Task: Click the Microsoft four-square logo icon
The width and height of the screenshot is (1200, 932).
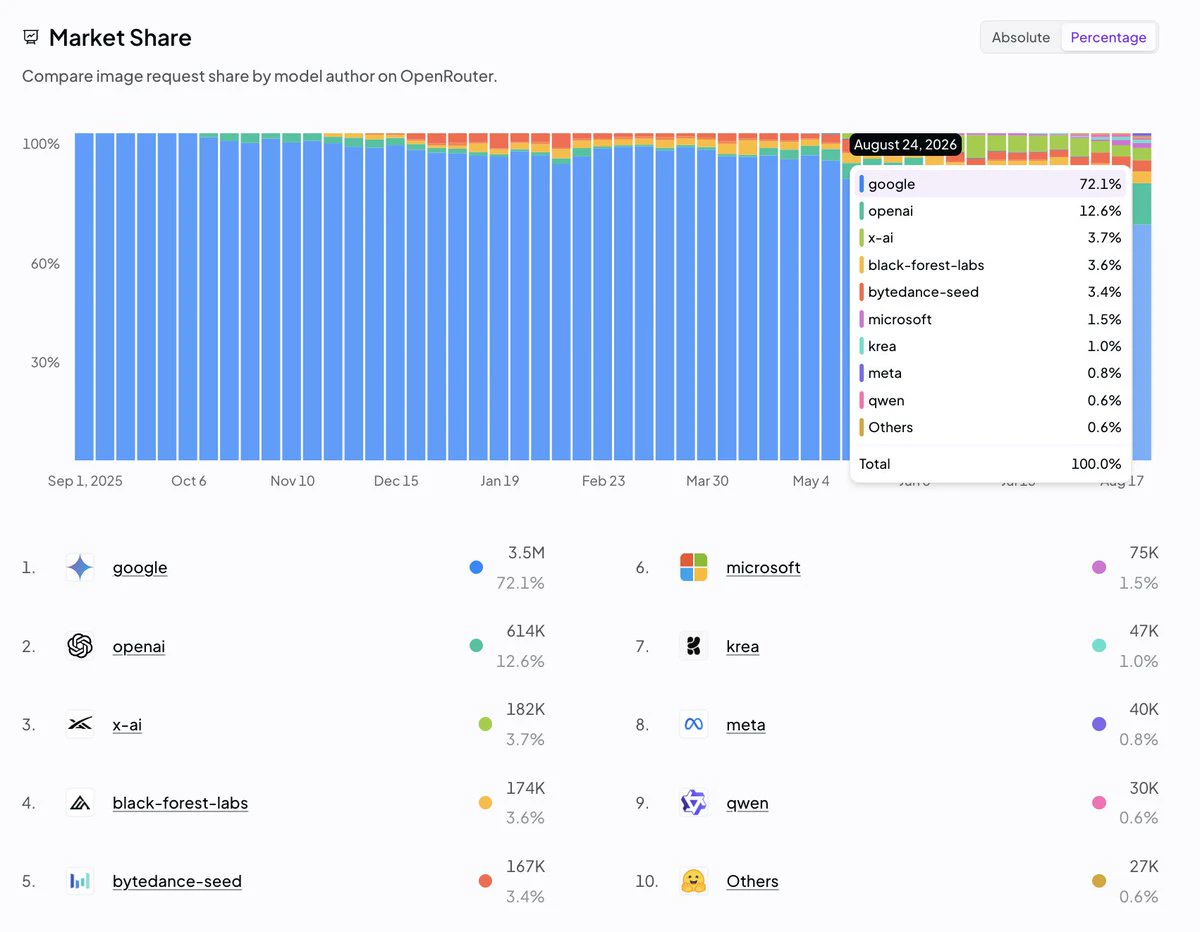Action: [x=694, y=568]
